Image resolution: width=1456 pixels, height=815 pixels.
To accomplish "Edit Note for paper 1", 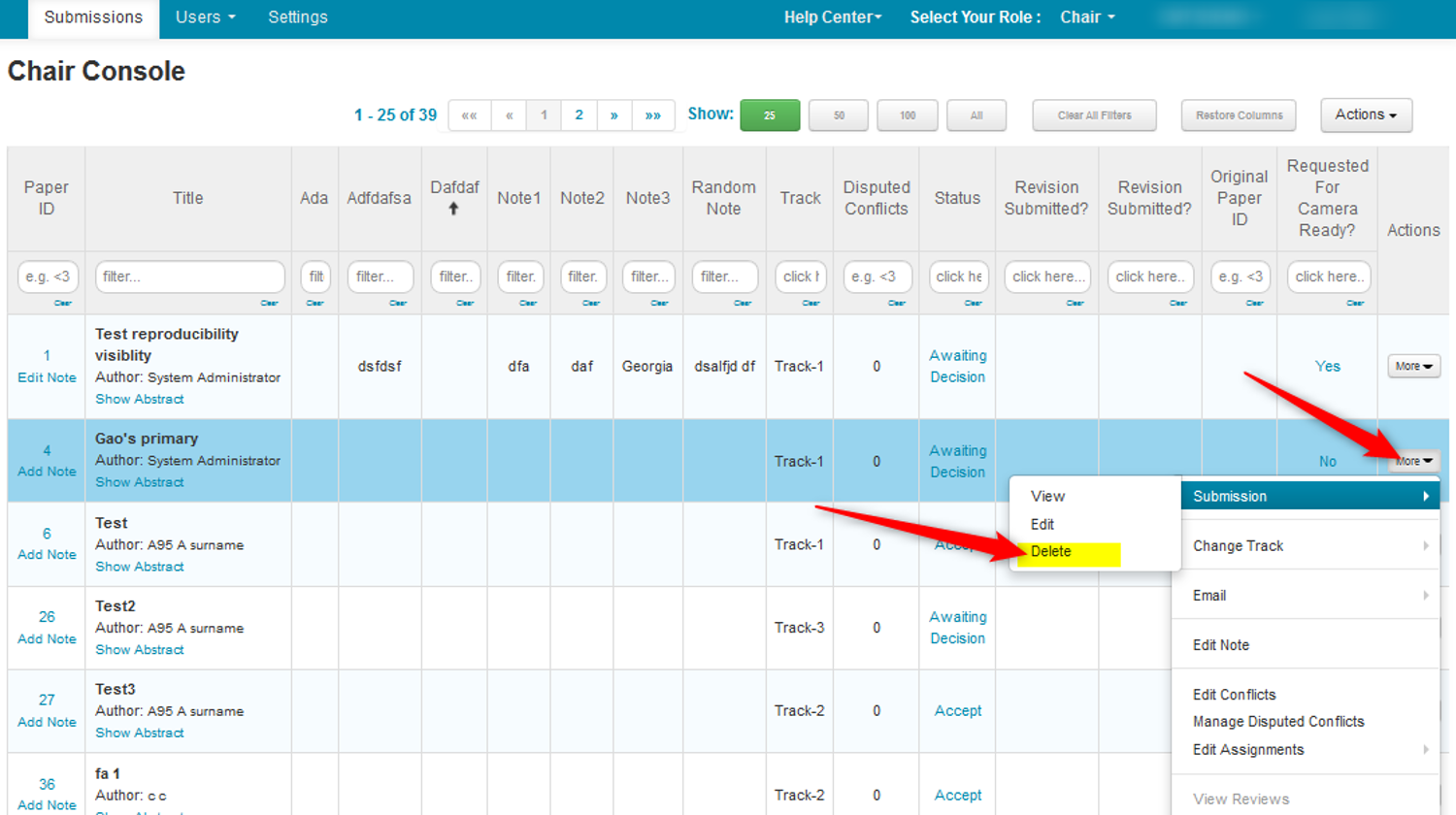I will pos(47,377).
